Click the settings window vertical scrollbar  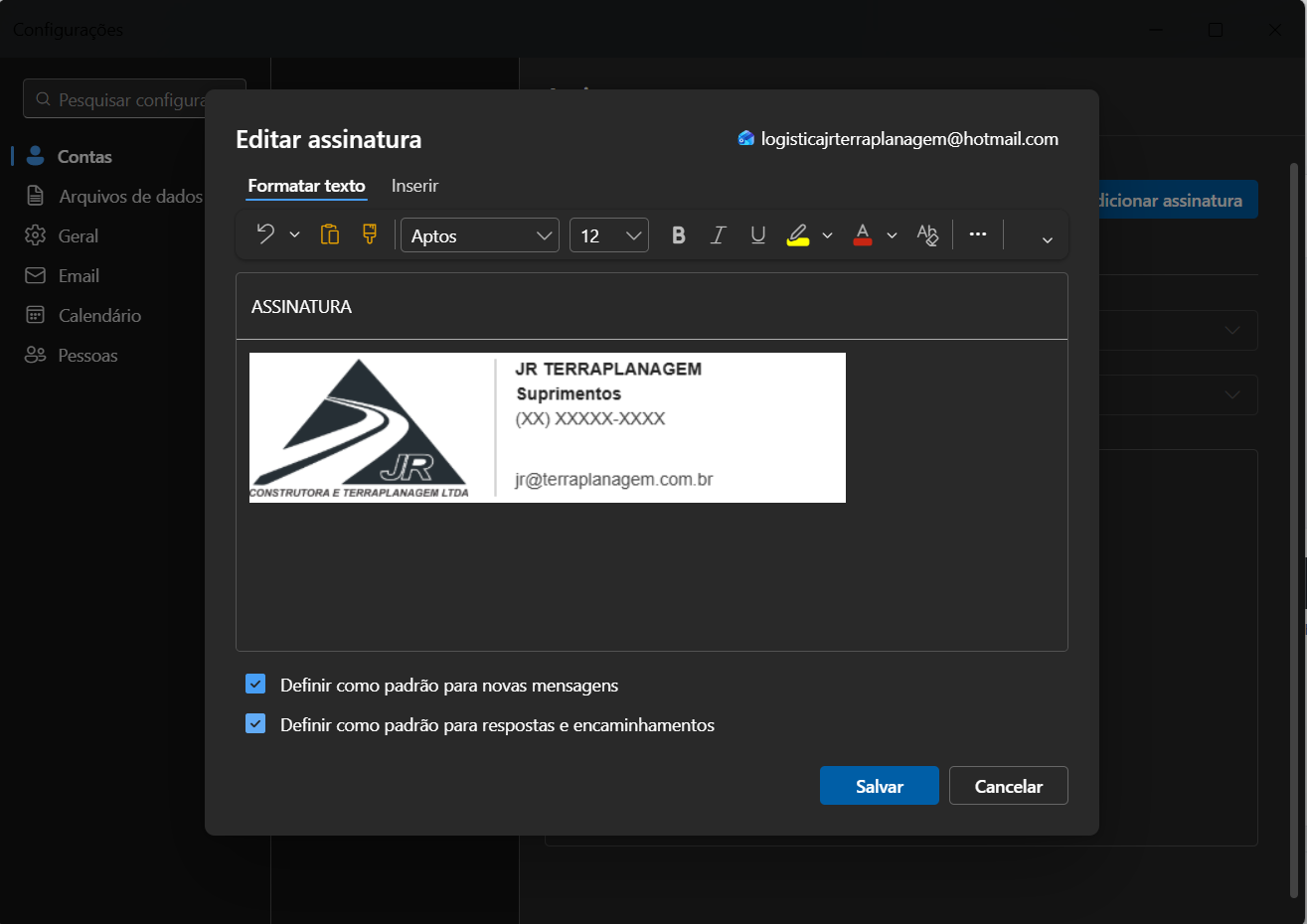pos(1294,532)
